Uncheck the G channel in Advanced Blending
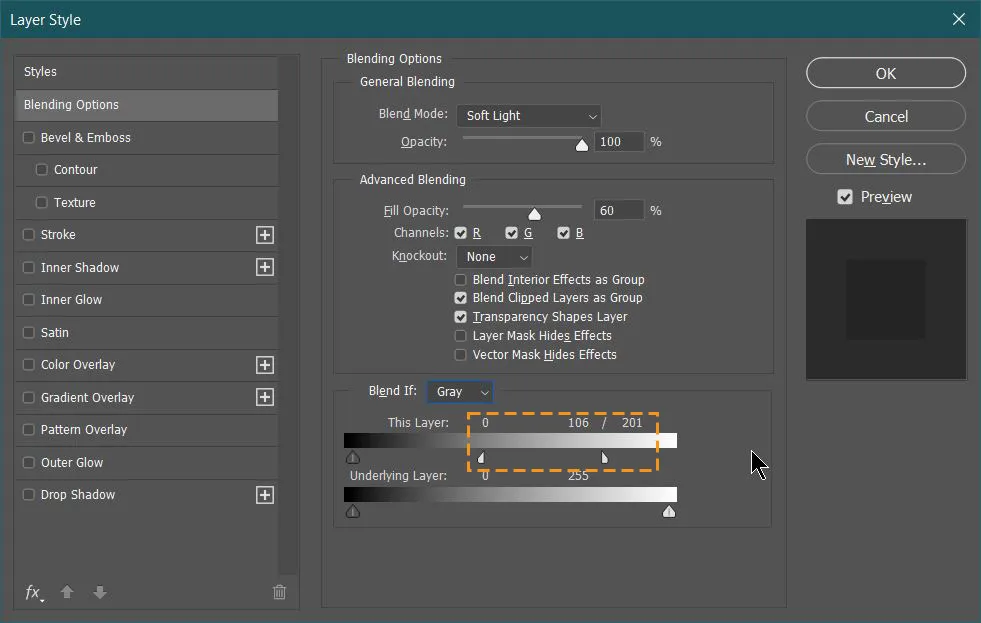Screen dimensions: 981x623 coord(512,233)
